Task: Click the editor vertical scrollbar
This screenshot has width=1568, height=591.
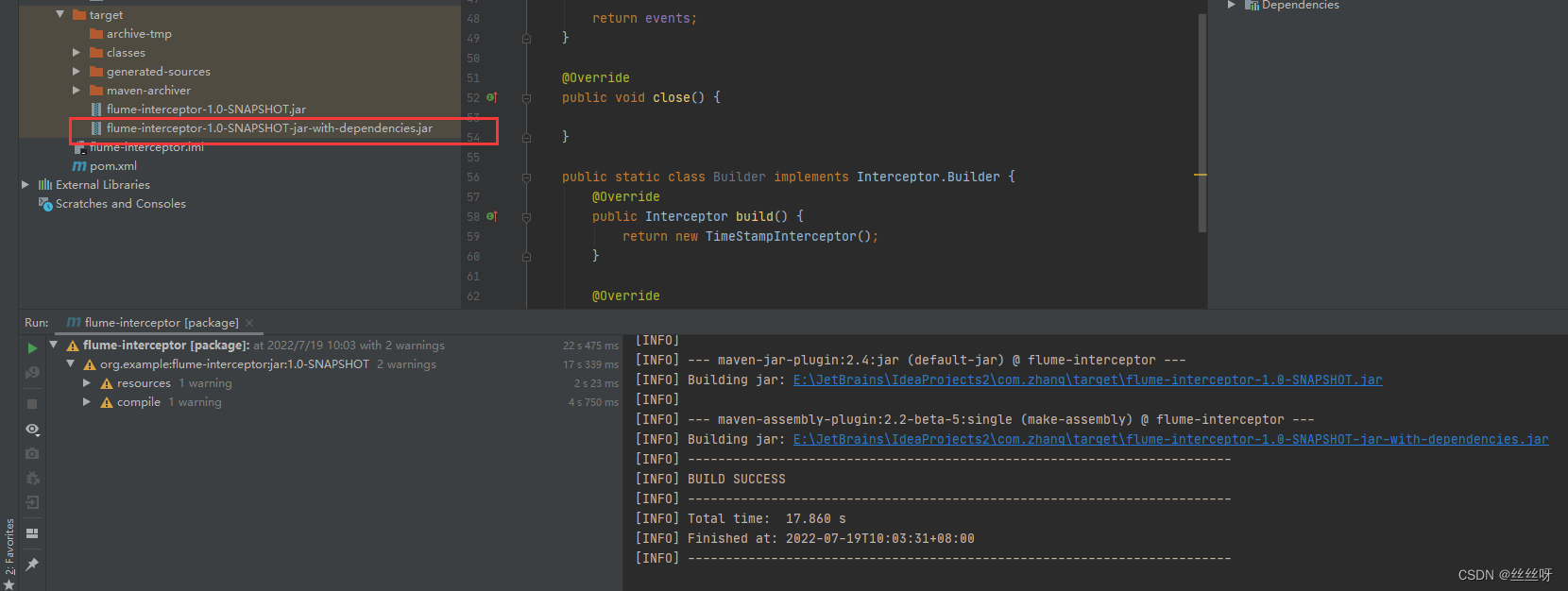Action: (x=1202, y=123)
